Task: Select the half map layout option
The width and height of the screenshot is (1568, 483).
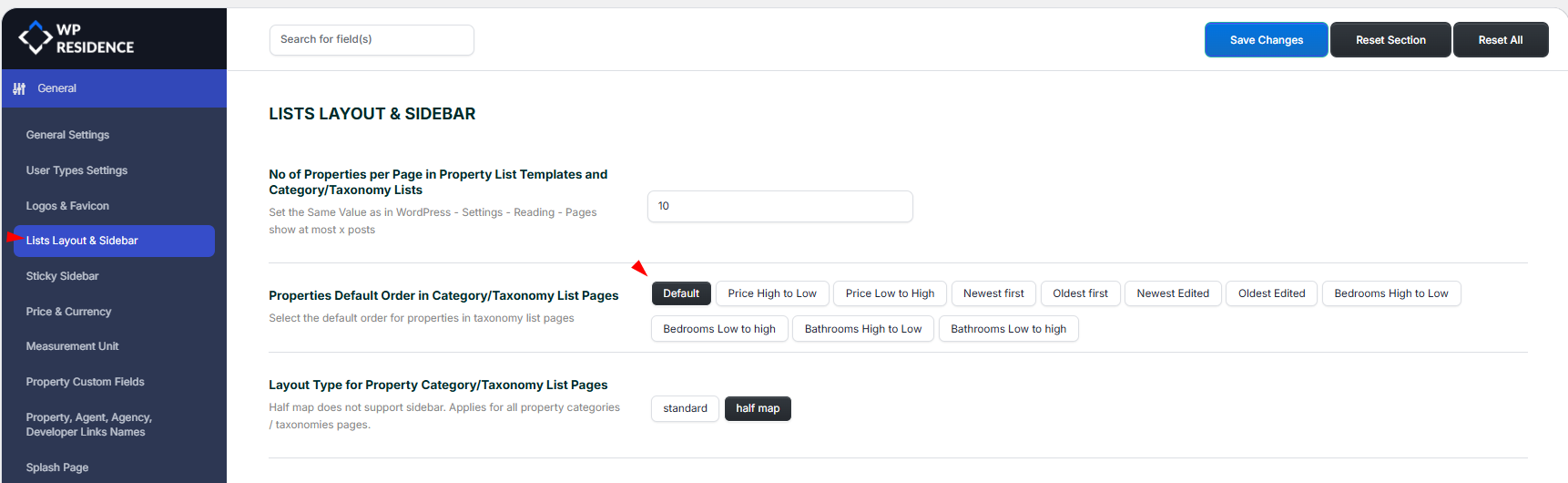Action: click(758, 408)
